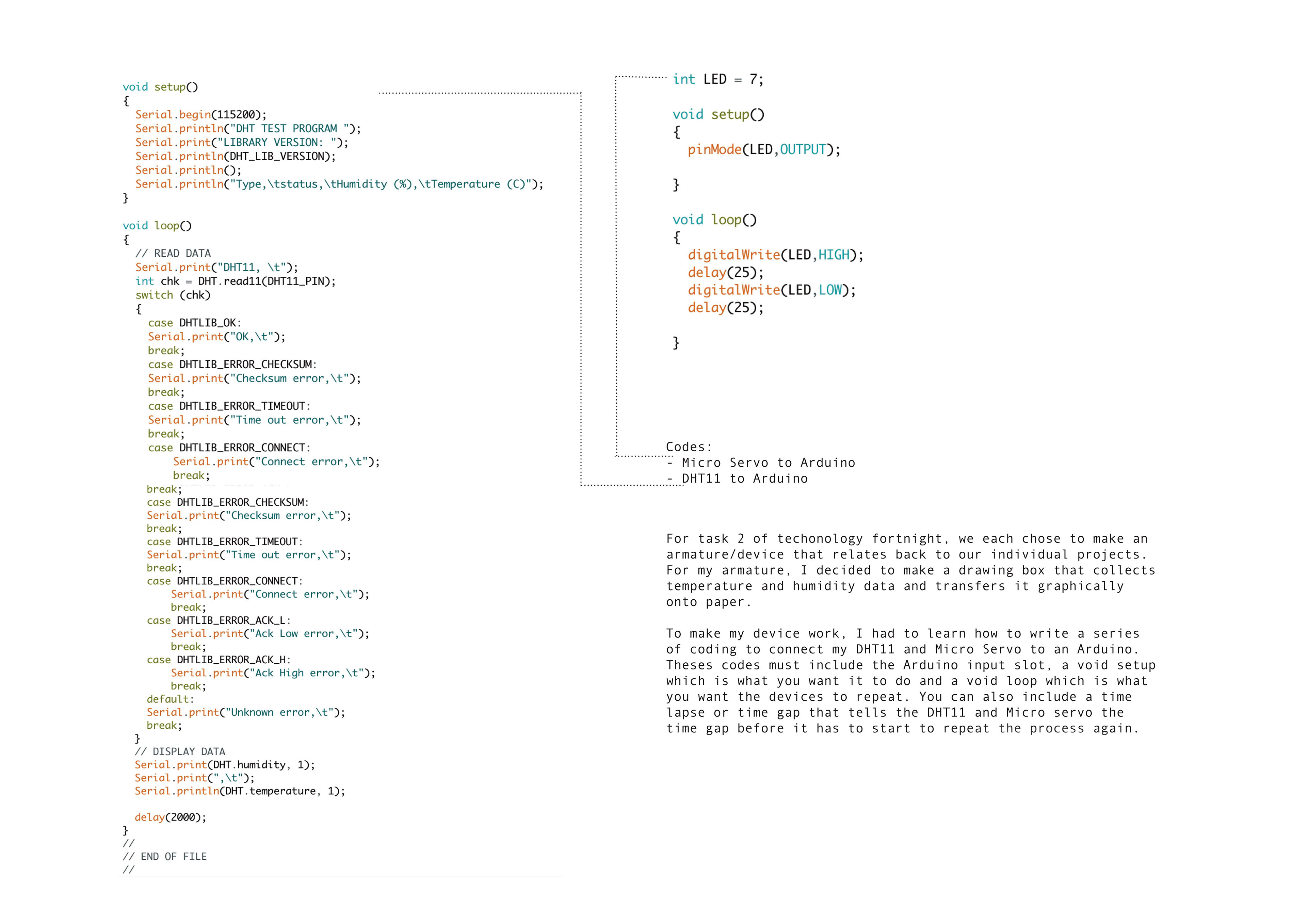
Task: Click the comment "// DISPLAY DATA"
Action: coord(180,751)
